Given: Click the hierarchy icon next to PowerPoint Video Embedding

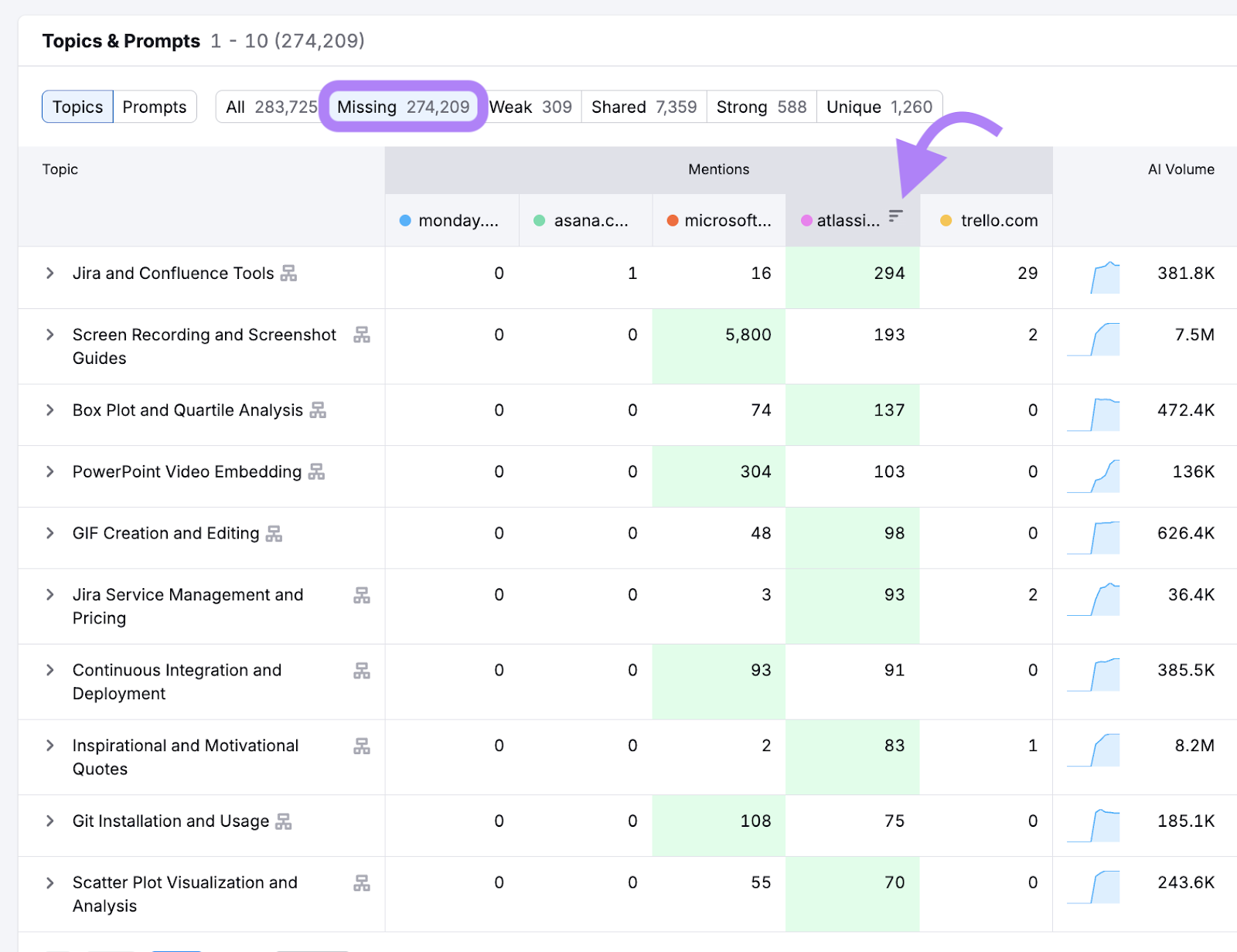Looking at the screenshot, I should 316,471.
